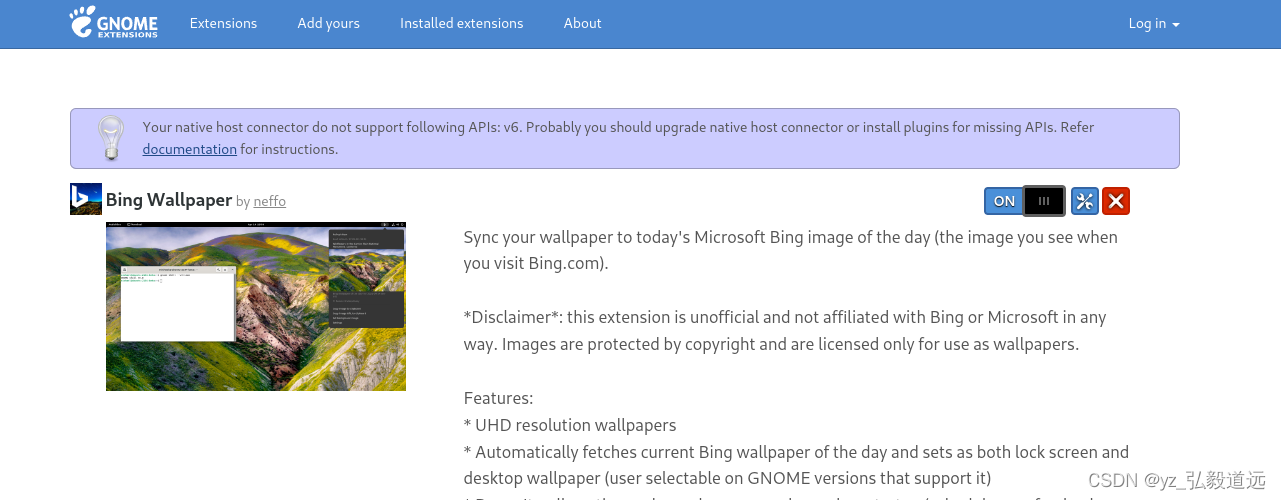Viewport: 1281px width, 500px height.
Task: Click the Bing Wallpaper title link
Action: [169, 200]
